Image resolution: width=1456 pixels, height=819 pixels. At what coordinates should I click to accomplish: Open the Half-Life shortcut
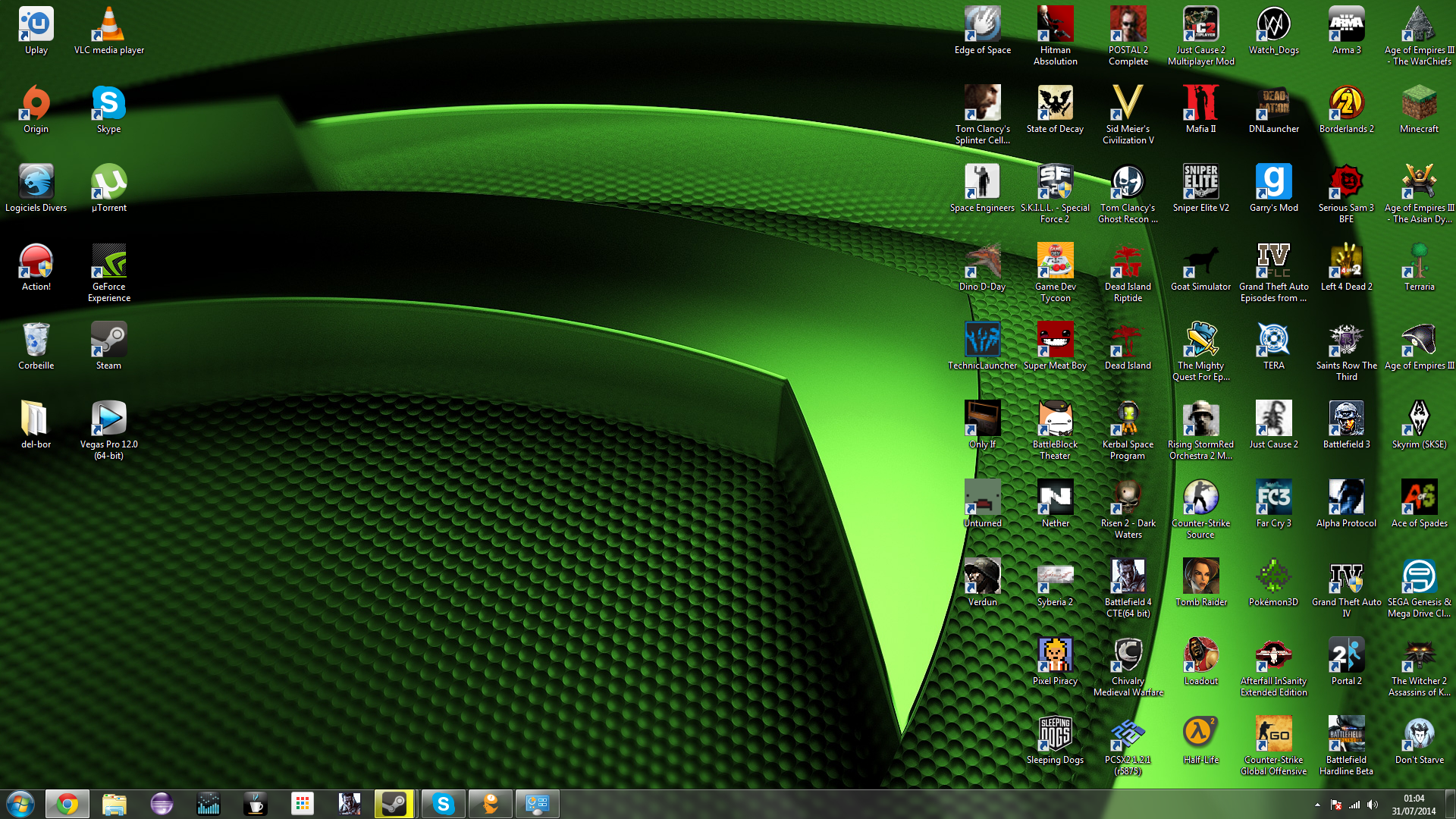pos(1200,741)
